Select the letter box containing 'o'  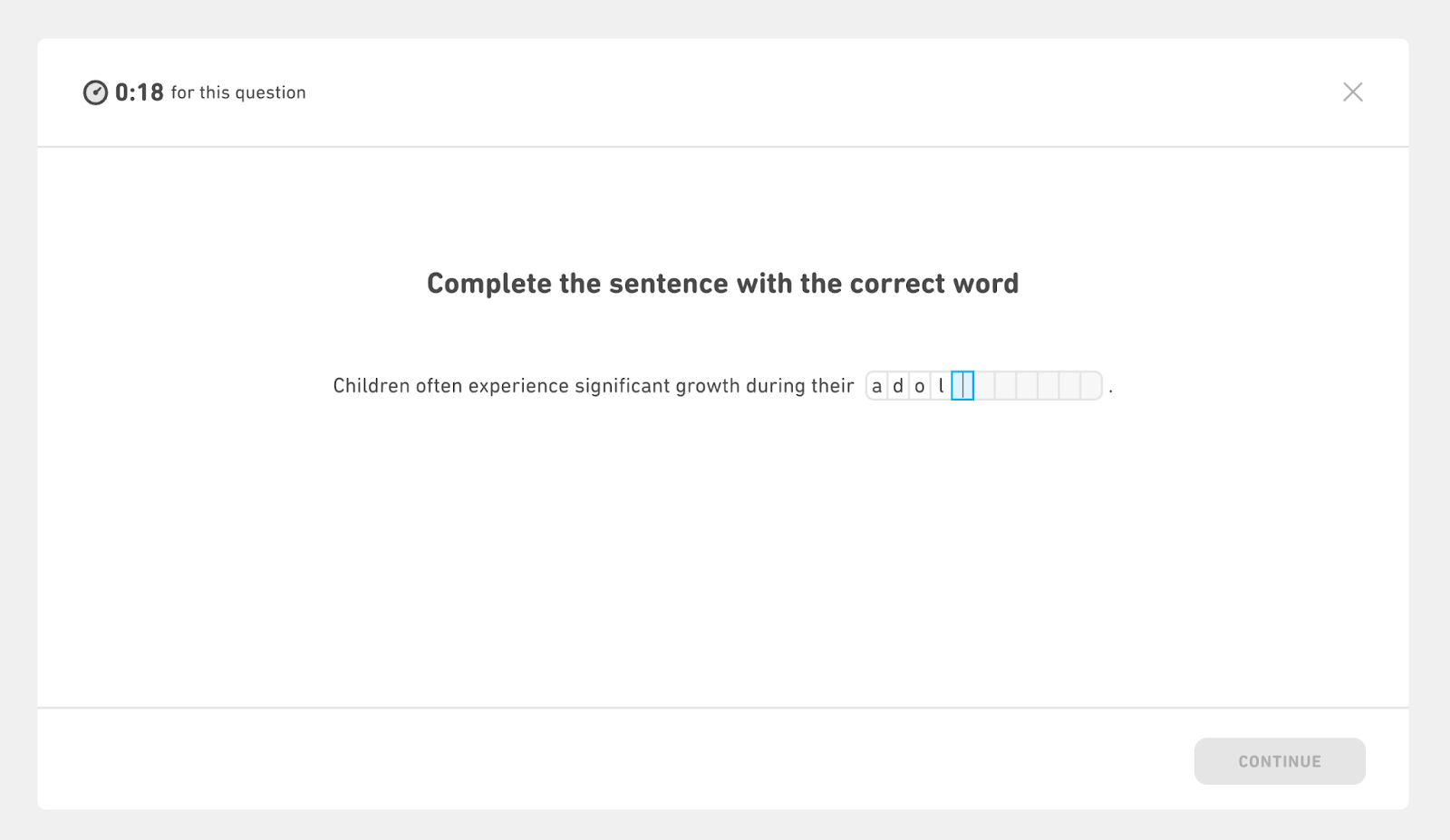(920, 386)
